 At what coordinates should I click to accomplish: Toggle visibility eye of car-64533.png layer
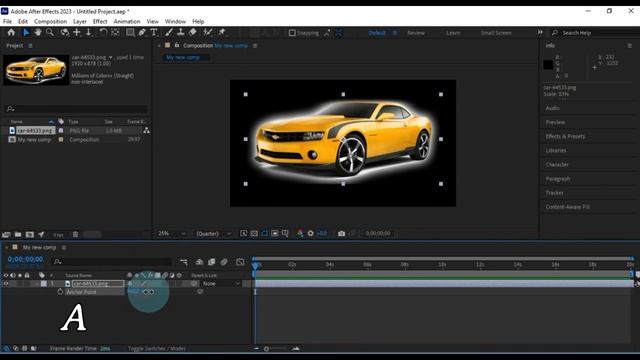[6, 283]
